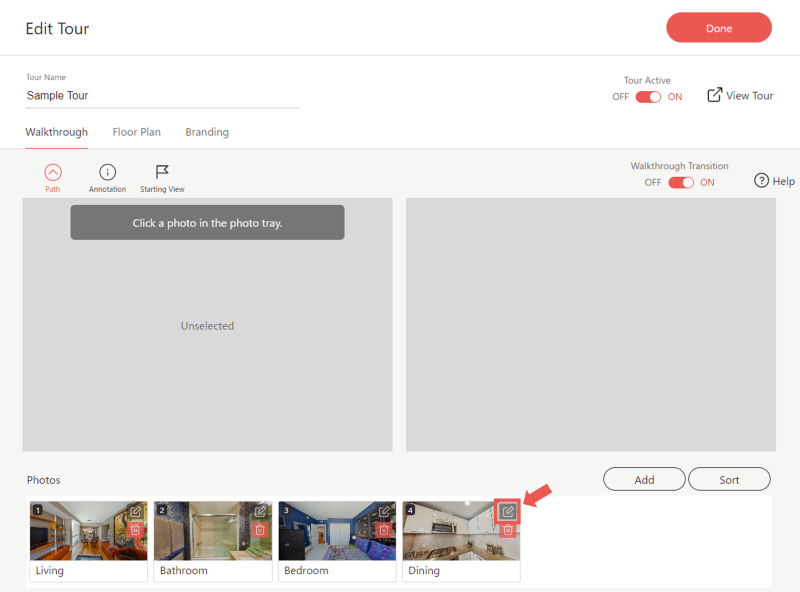Click edit icon on Living photo

click(136, 512)
